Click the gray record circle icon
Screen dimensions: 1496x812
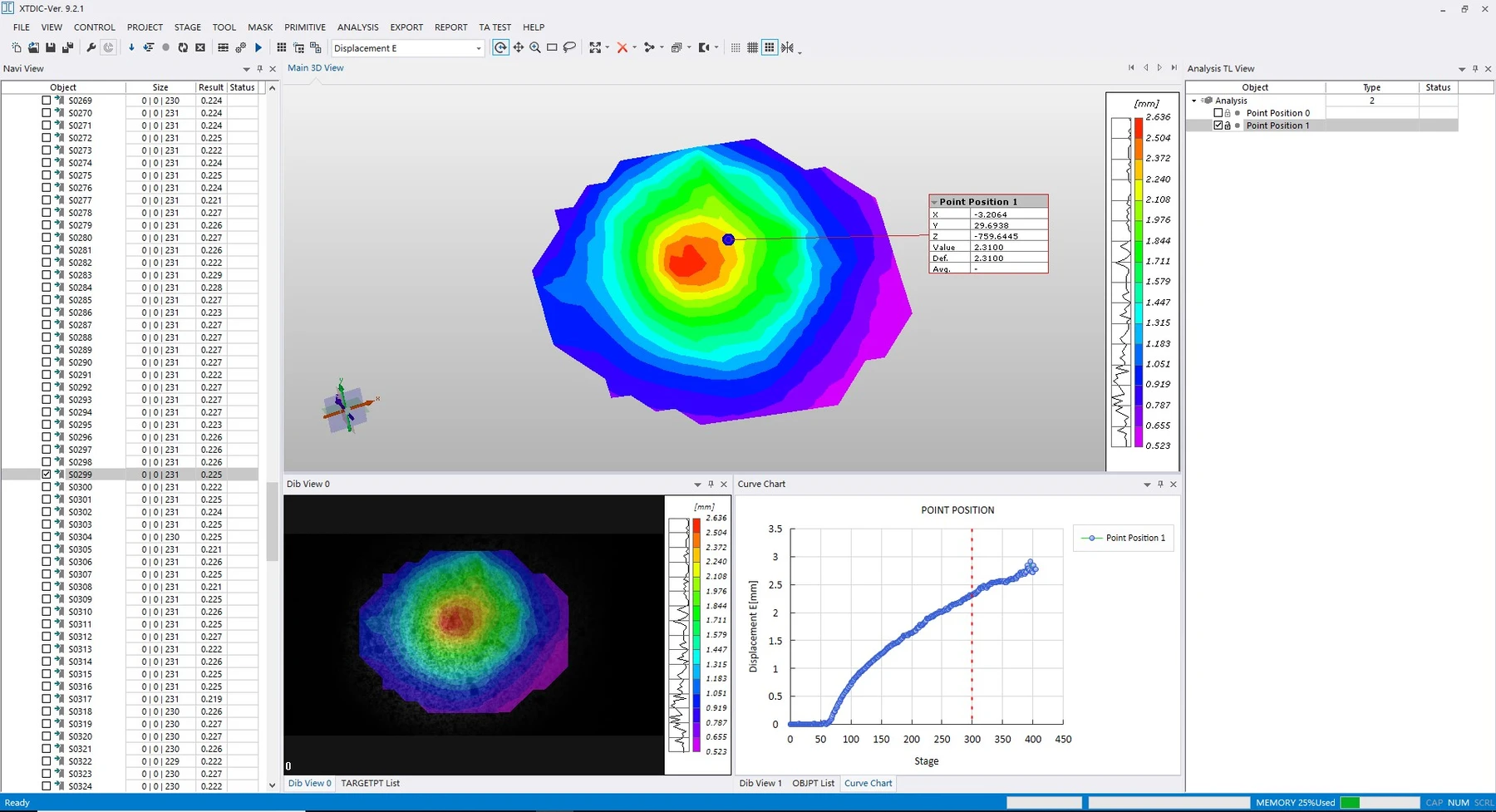pos(165,48)
